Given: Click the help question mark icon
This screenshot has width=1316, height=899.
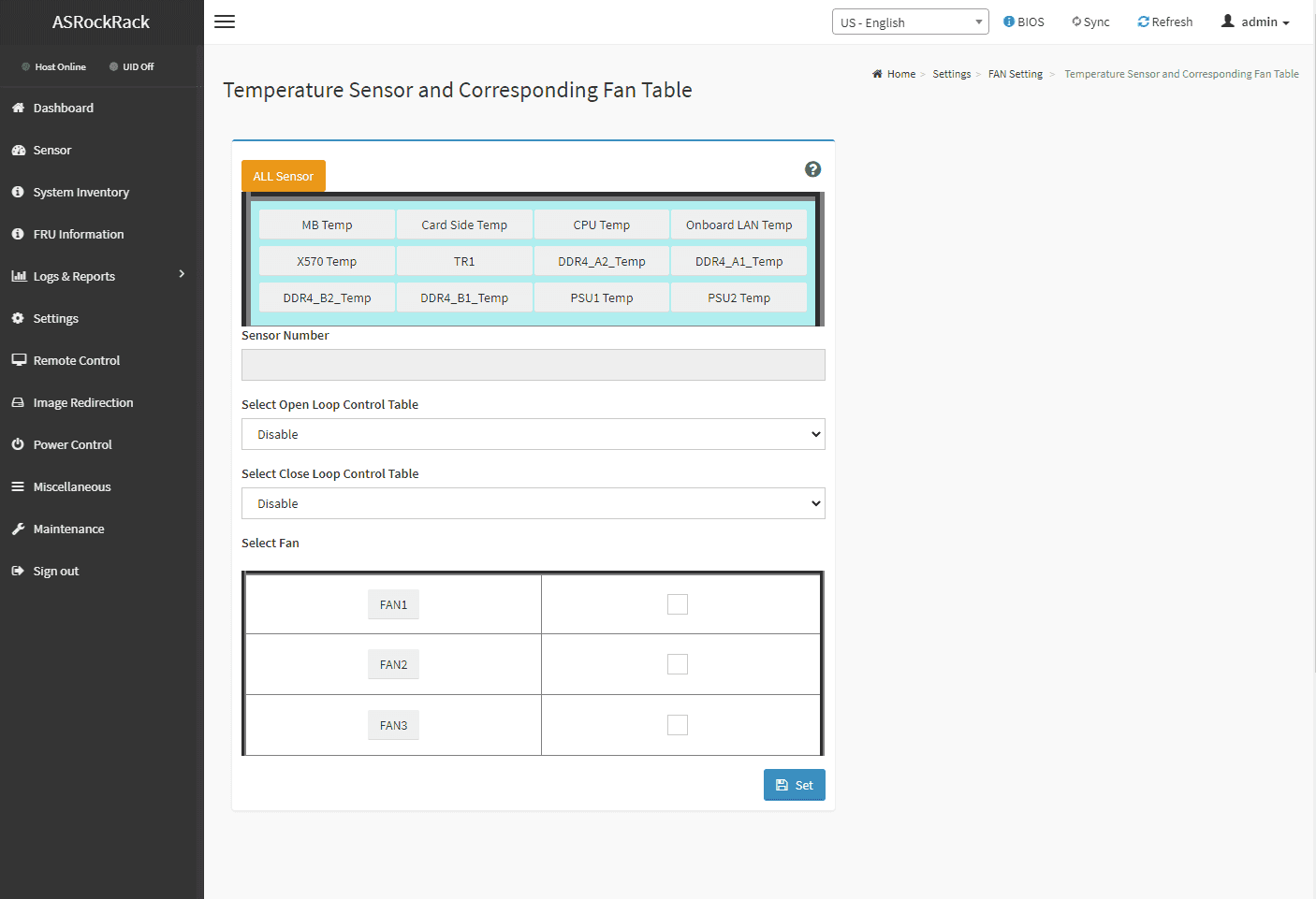Looking at the screenshot, I should point(812,169).
